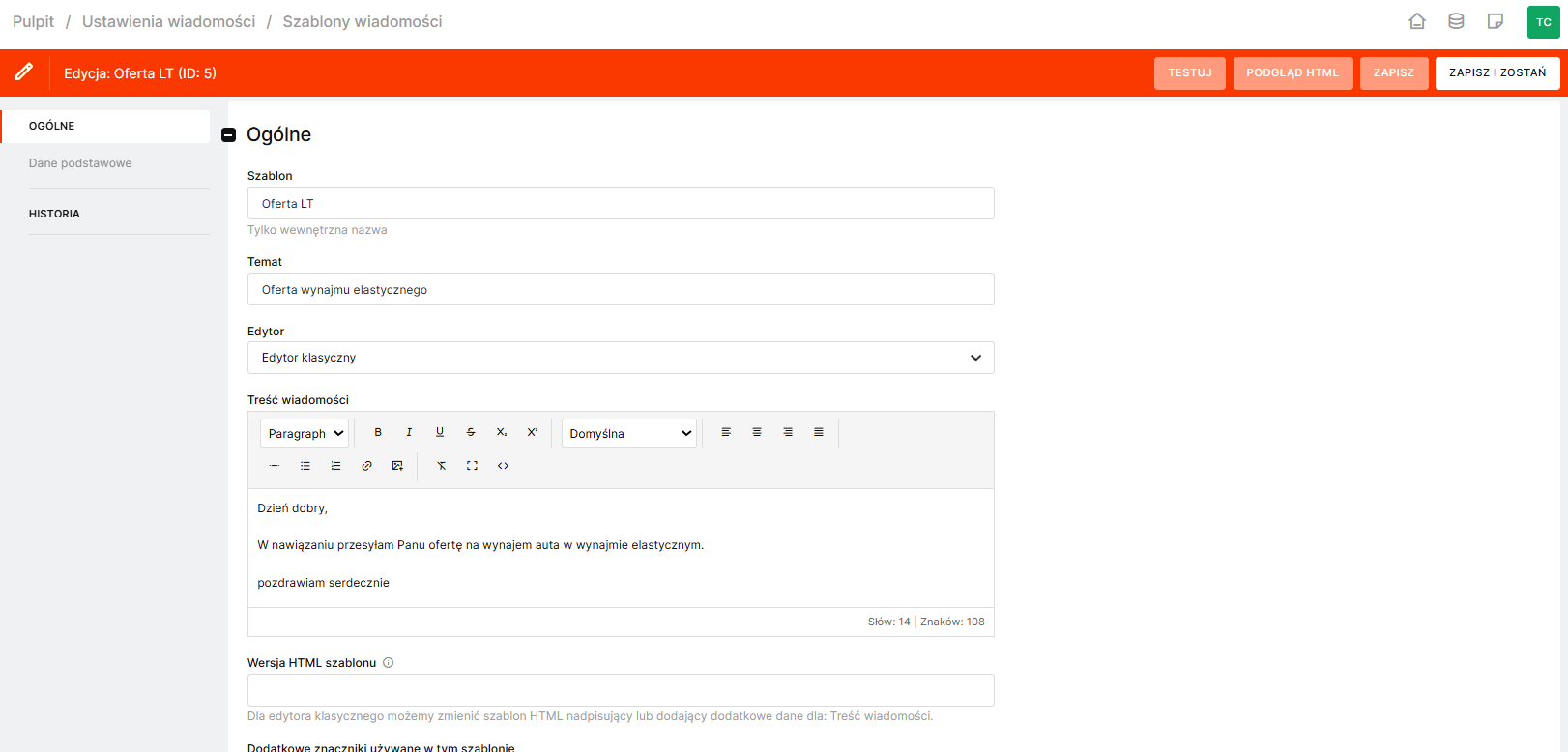
Task: Expand the Edytor klasyczny dropdown
Action: (621, 358)
